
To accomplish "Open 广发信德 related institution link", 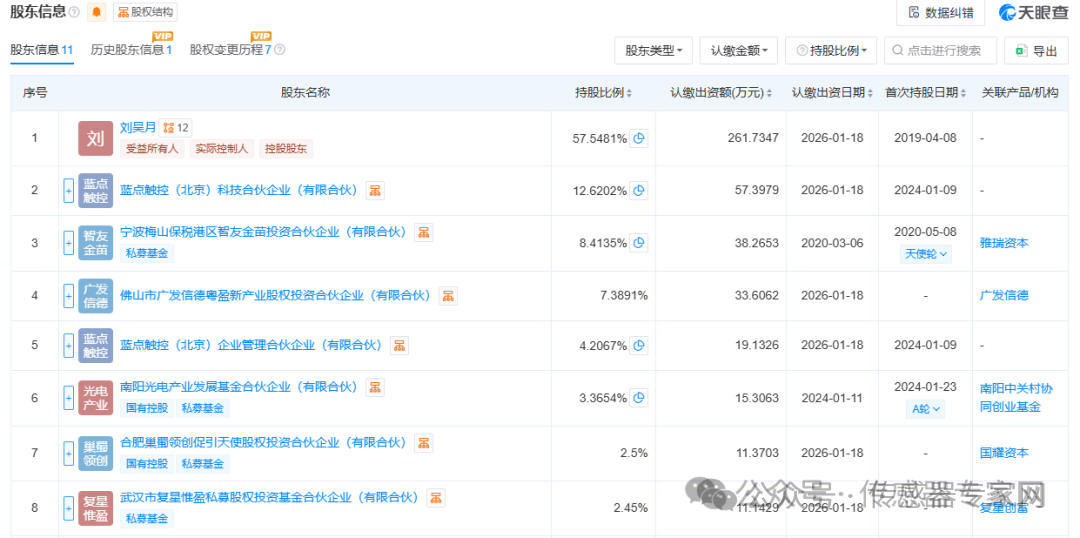I will [1004, 296].
